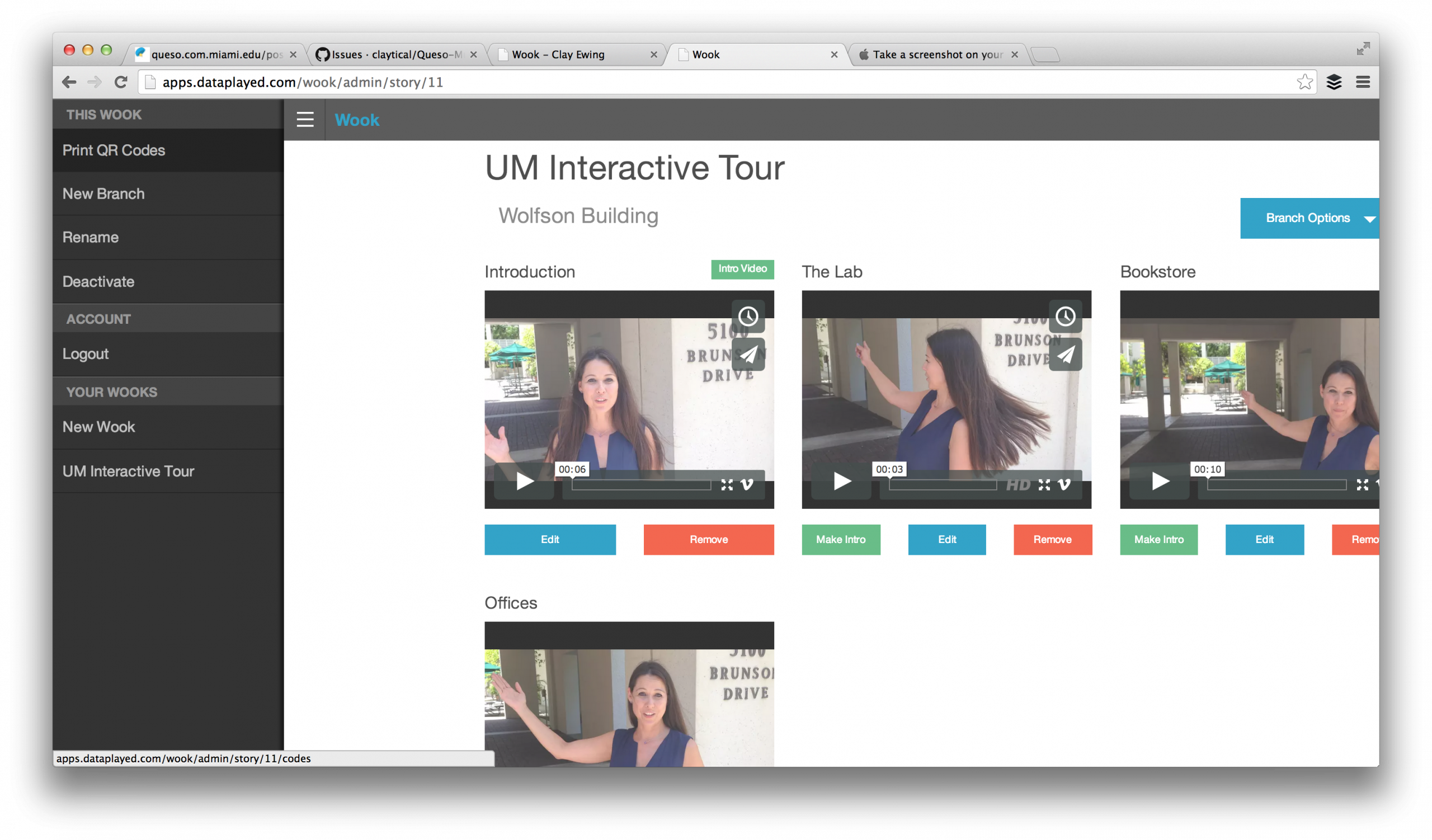This screenshot has height=840, width=1432.
Task: Click the layers extension icon in toolbar
Action: click(1334, 82)
